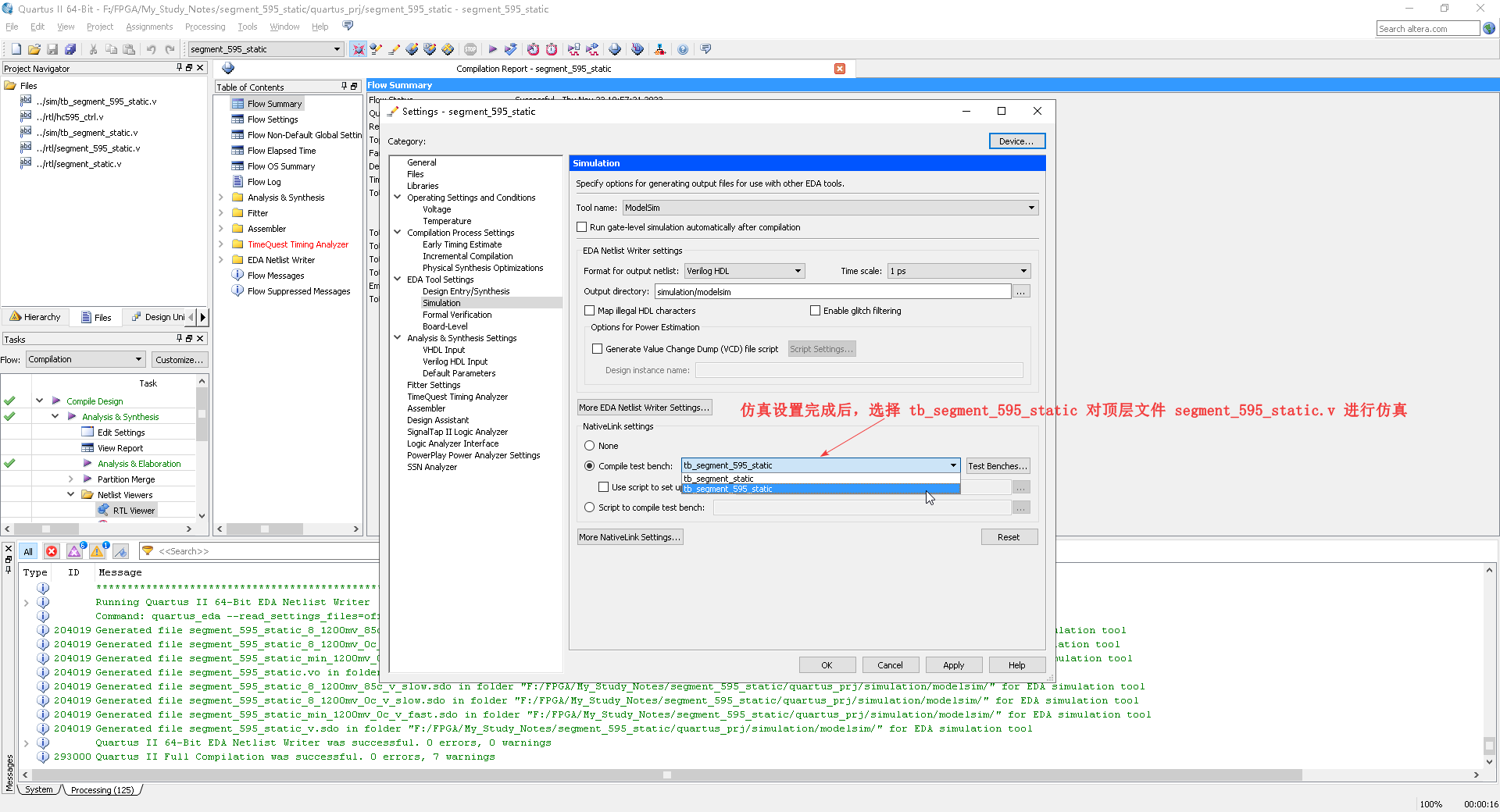The width and height of the screenshot is (1500, 812).
Task: Collapse EDA Tool Settings category
Action: click(x=398, y=279)
